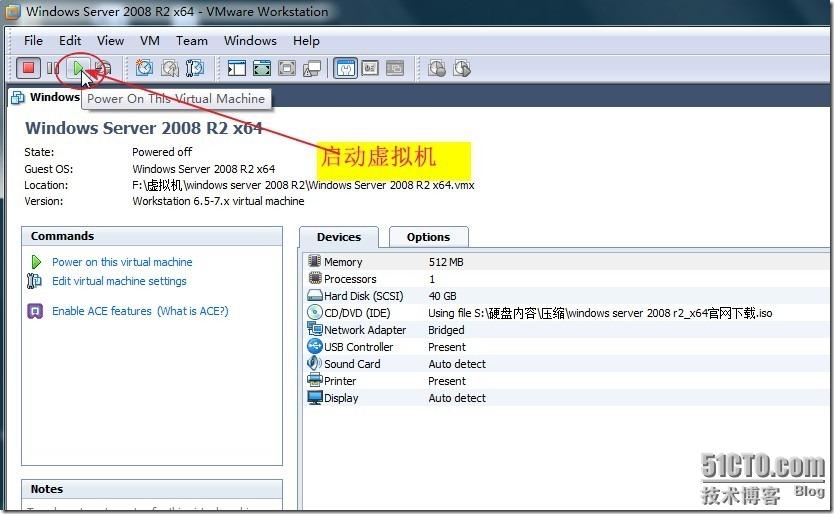Open the Edit menu
The width and height of the screenshot is (834, 514).
70,40
